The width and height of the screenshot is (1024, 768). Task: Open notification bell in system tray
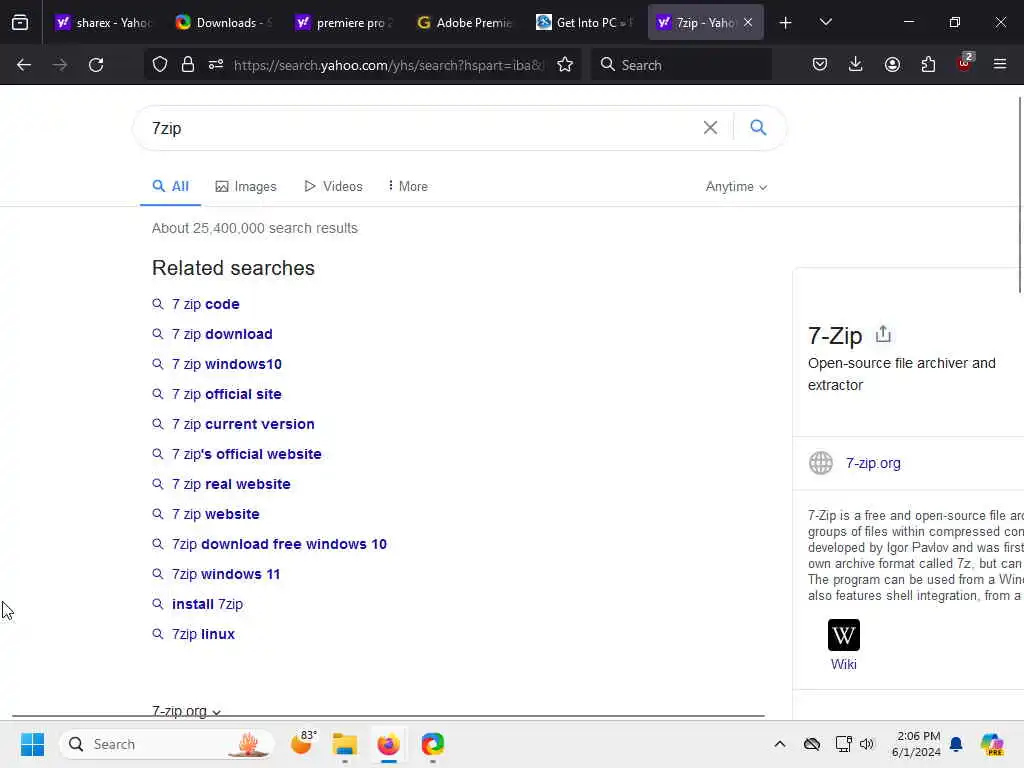coord(956,744)
